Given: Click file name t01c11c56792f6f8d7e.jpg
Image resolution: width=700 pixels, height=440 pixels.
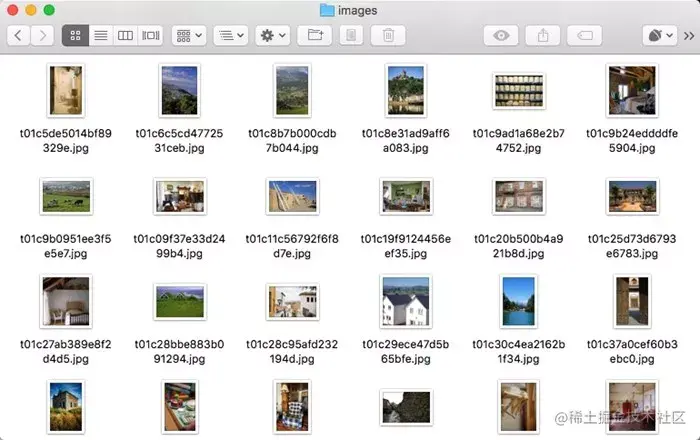Looking at the screenshot, I should click(x=292, y=246).
